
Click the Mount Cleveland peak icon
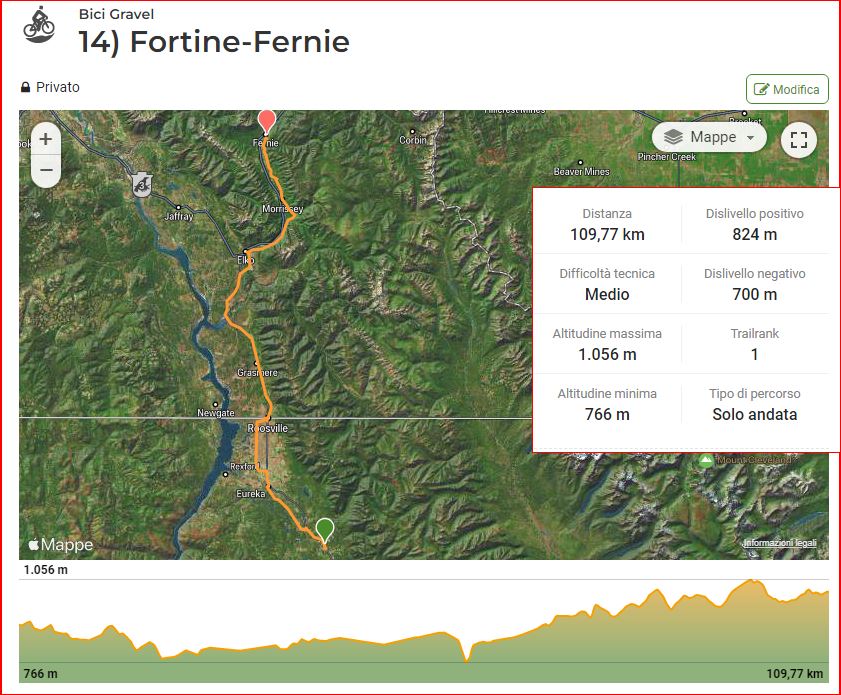tap(706, 461)
